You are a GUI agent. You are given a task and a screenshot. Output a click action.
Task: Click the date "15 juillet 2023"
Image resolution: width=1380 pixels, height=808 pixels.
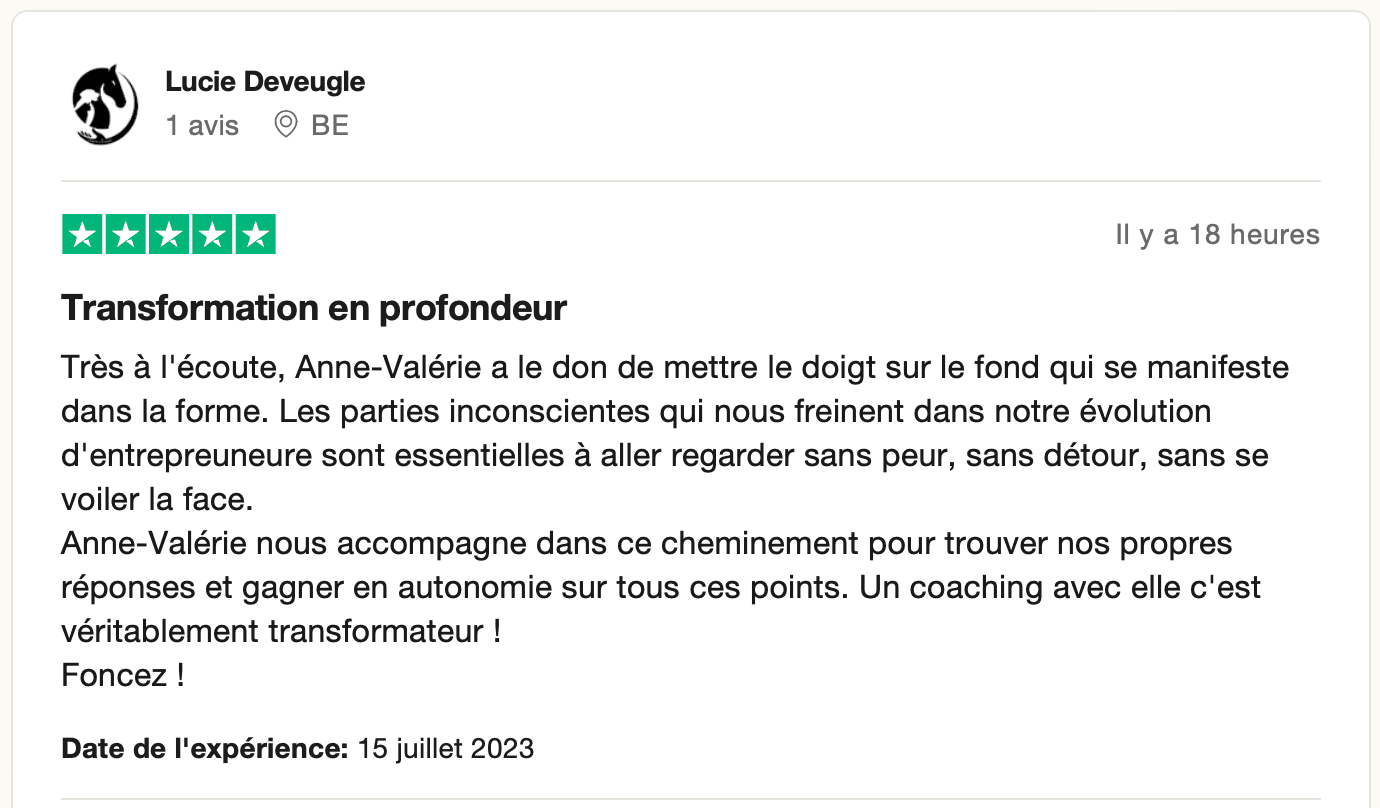pos(446,748)
